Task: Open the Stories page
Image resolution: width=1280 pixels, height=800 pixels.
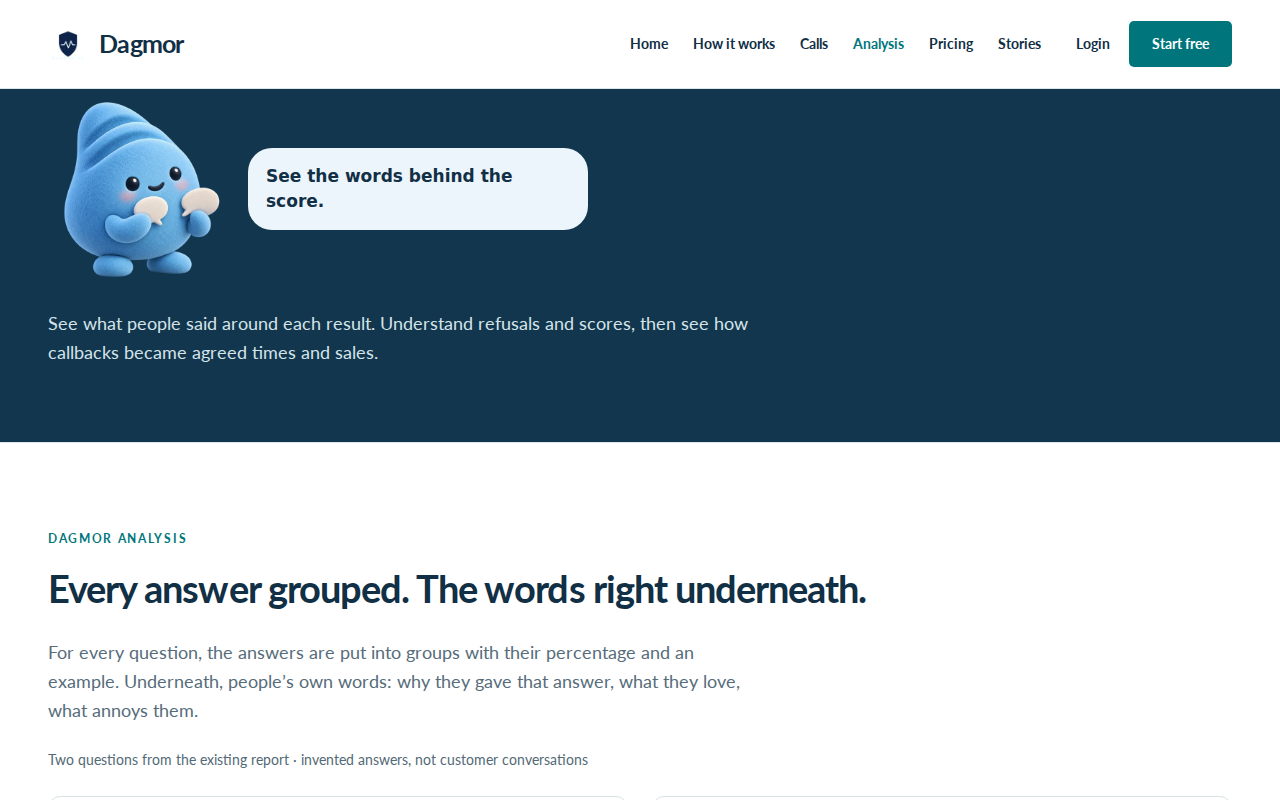Action: pyautogui.click(x=1019, y=44)
